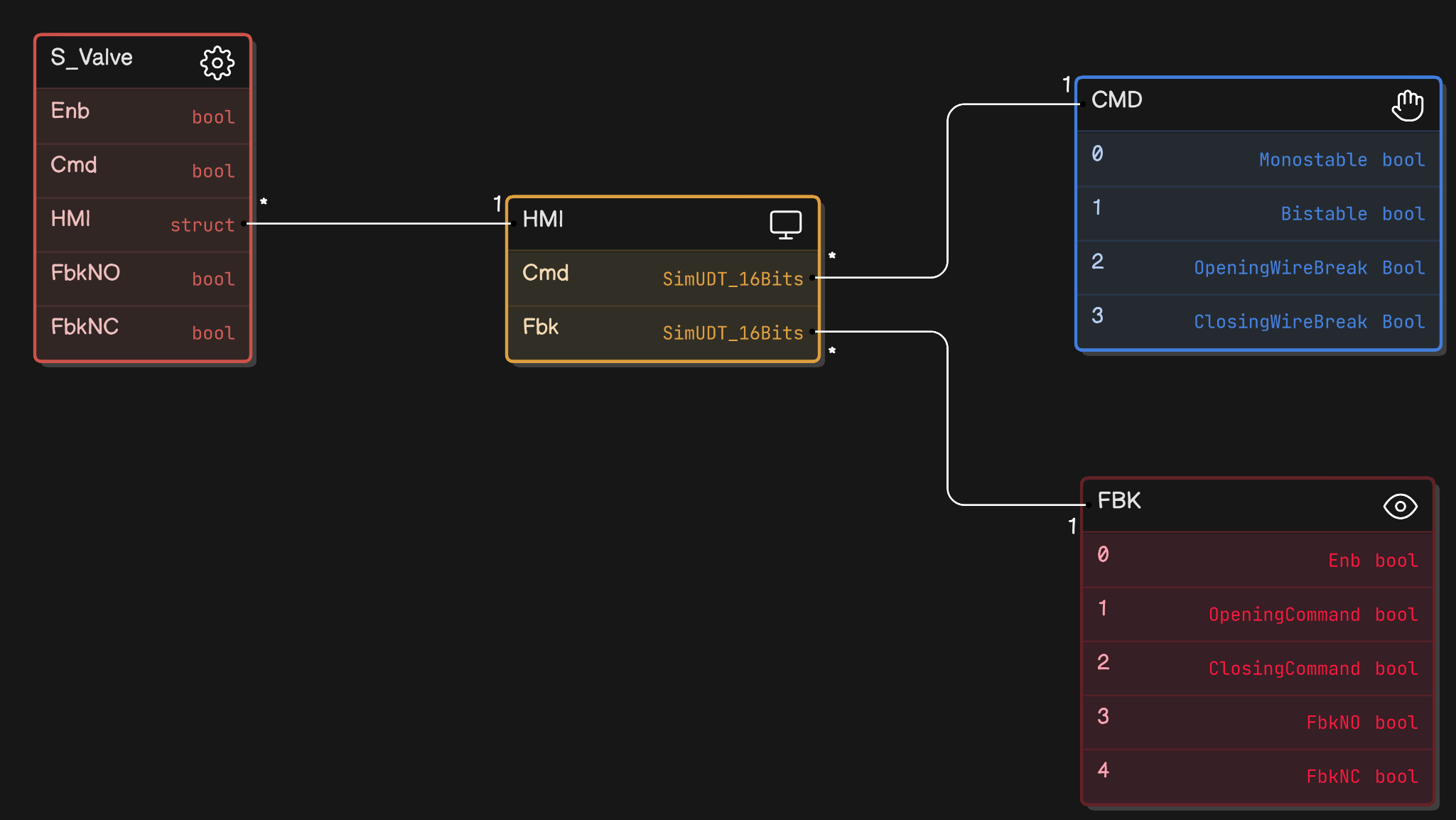Click the hand icon on CMD node
1456x820 pixels.
coord(1407,106)
